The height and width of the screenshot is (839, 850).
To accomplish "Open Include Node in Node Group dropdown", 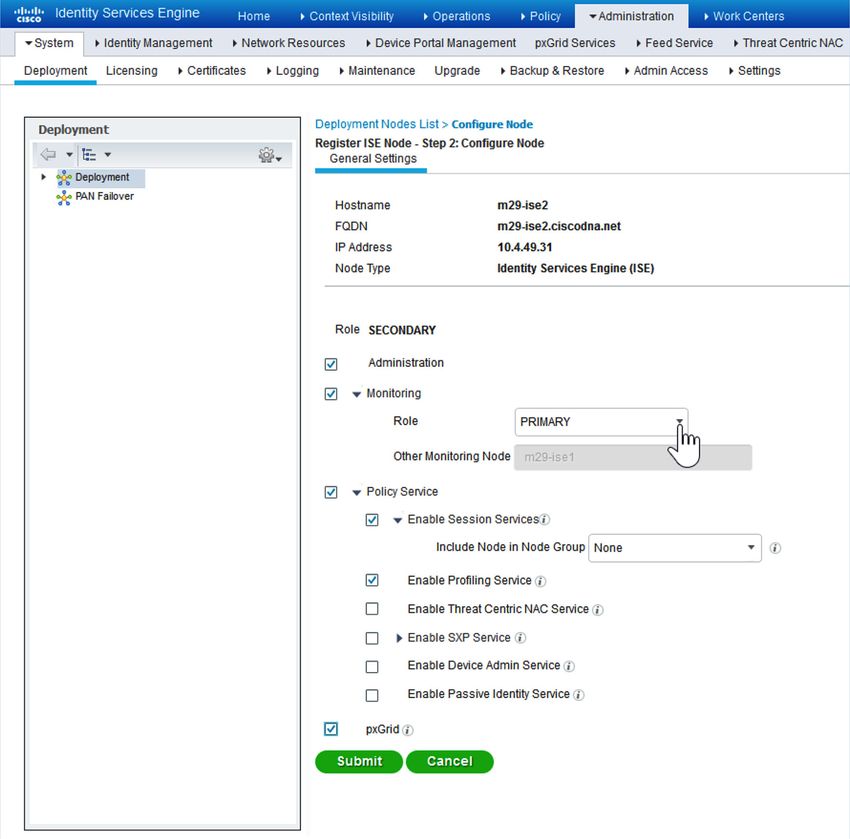I will pos(675,548).
